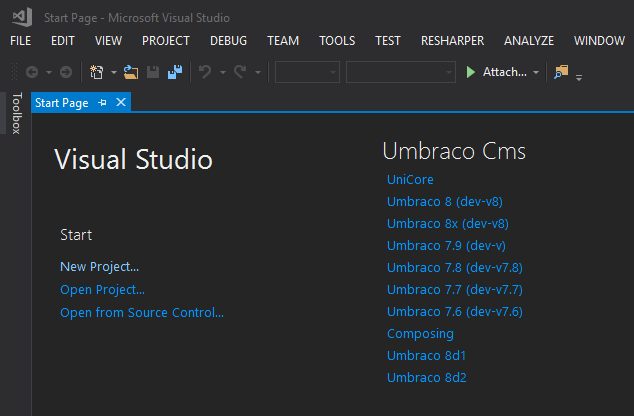Expand the Attach button dropdown arrow
Image resolution: width=634 pixels, height=416 pixels.
[536, 72]
